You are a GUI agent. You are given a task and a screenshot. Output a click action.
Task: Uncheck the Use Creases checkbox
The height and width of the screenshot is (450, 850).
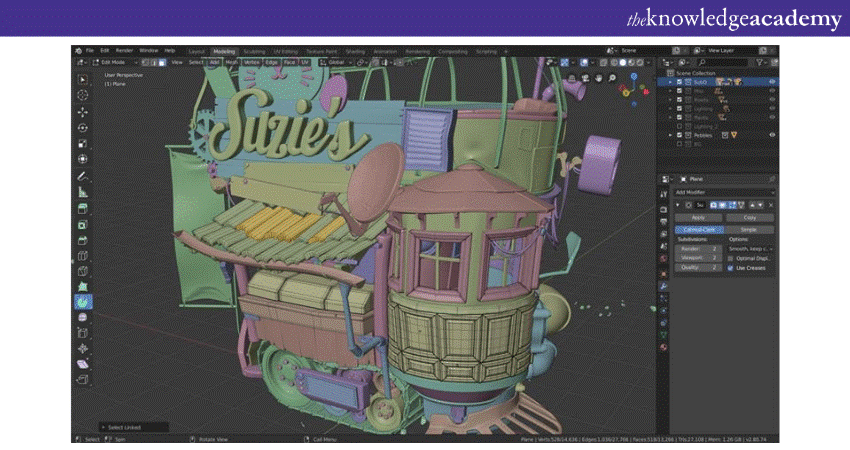[x=731, y=268]
